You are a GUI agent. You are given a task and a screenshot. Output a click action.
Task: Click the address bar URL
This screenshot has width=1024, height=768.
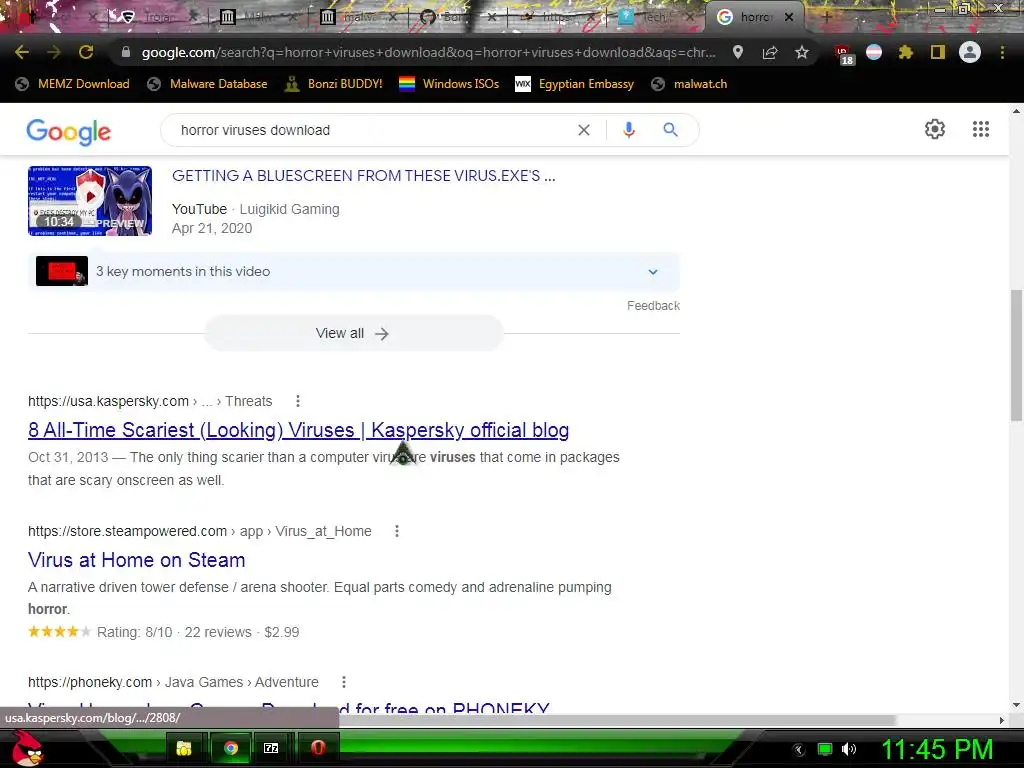click(428, 52)
